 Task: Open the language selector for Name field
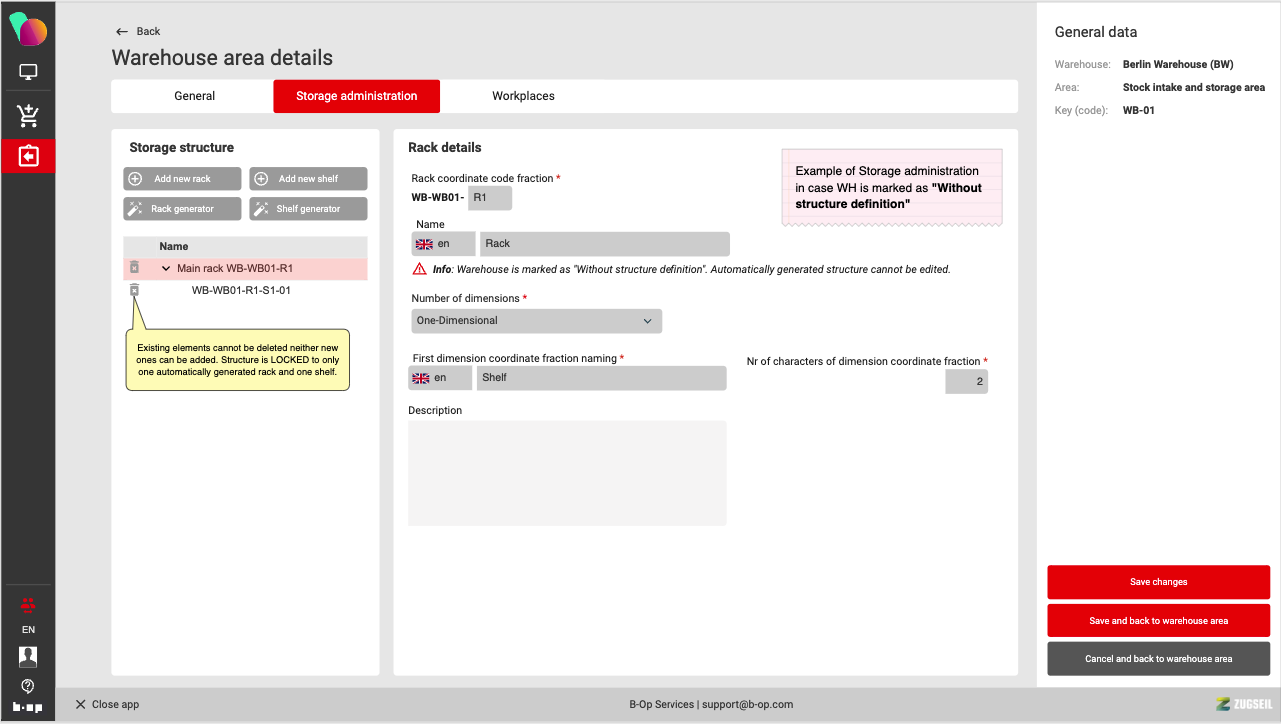(x=443, y=244)
